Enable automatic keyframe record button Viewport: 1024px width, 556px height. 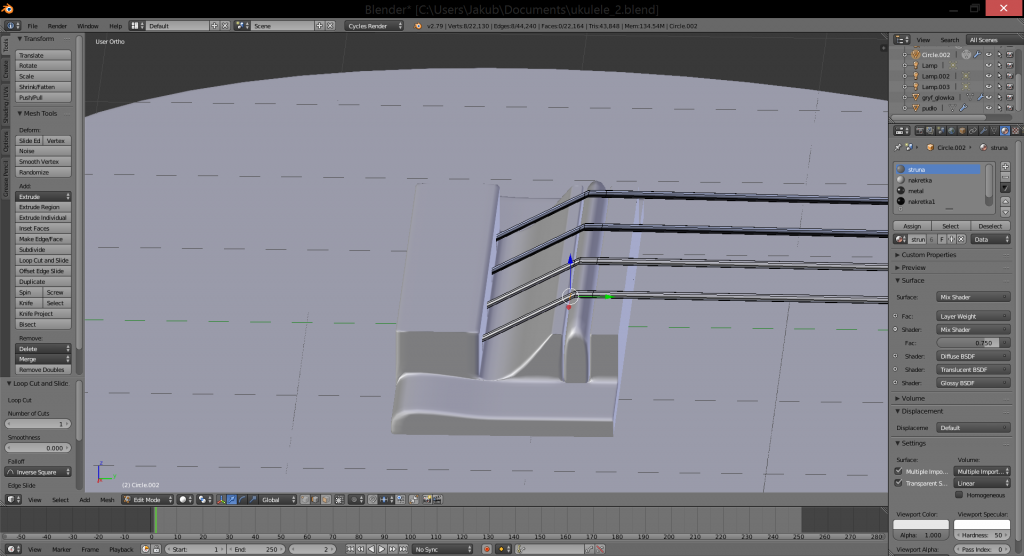[487, 549]
